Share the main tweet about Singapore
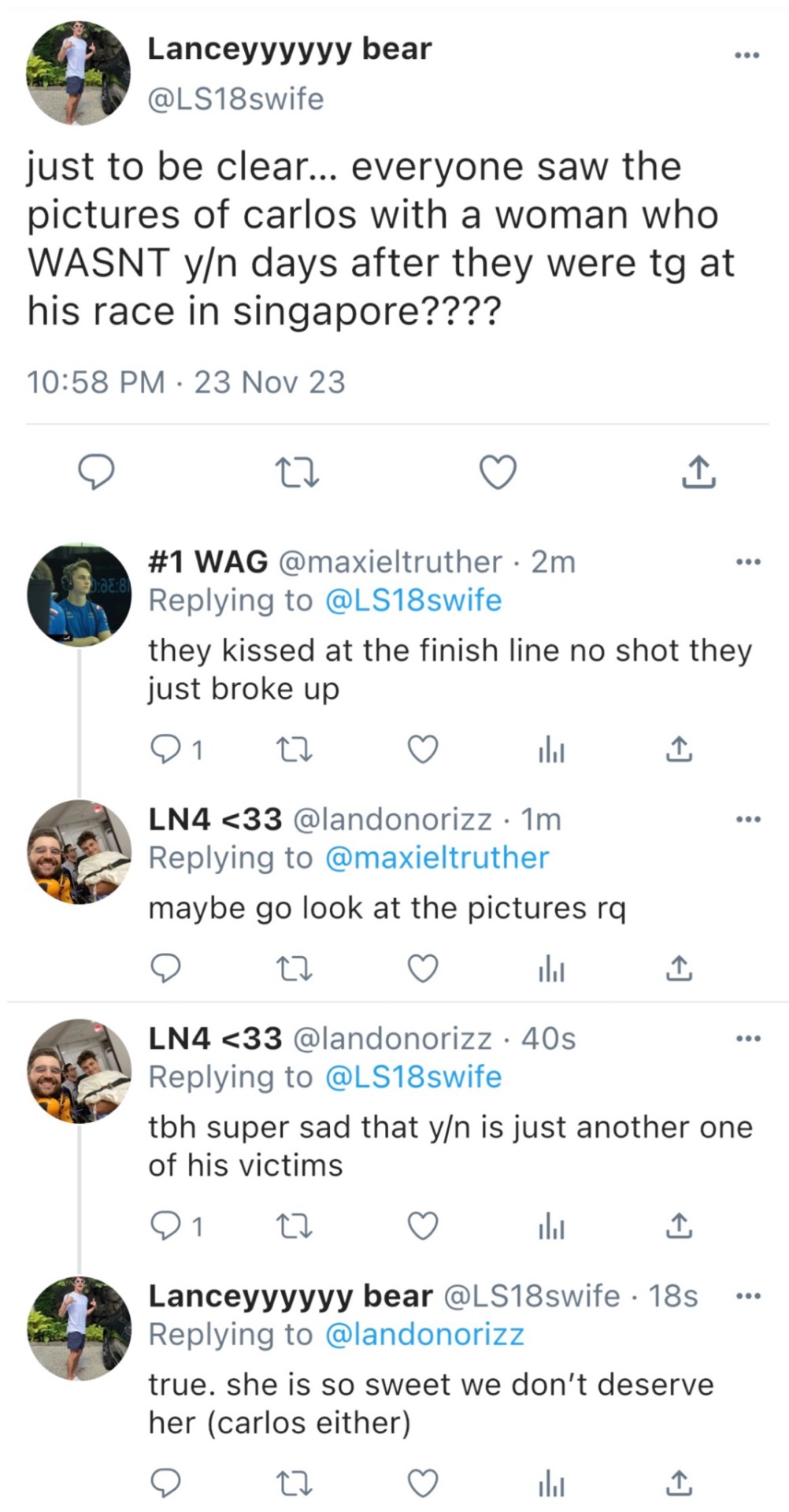The width and height of the screenshot is (789, 1512). [698, 472]
